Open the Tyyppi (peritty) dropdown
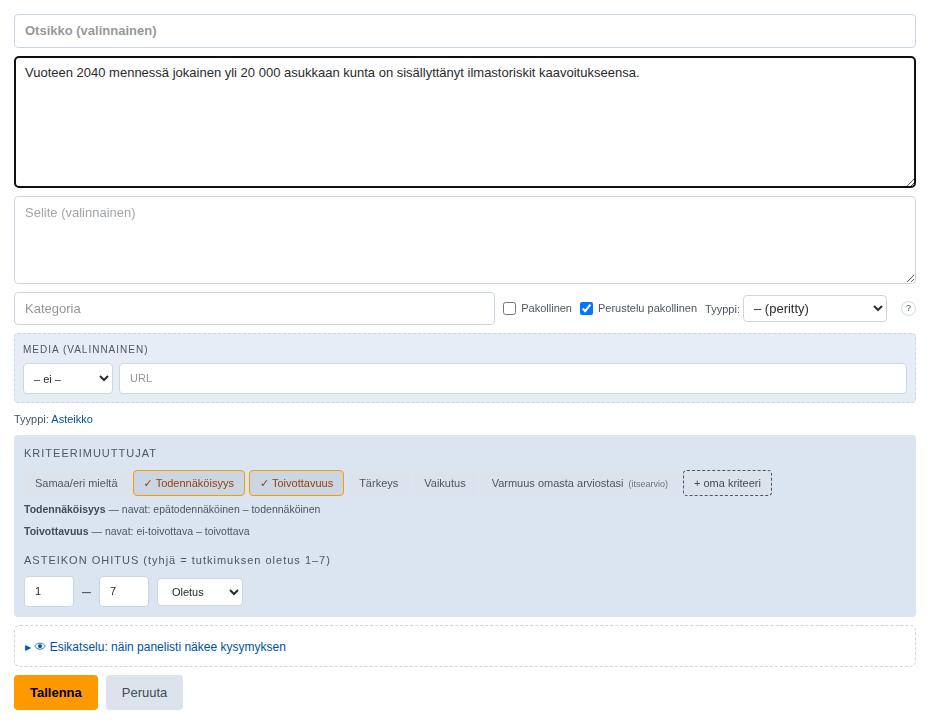Screen dimensions: 930x724 point(815,308)
